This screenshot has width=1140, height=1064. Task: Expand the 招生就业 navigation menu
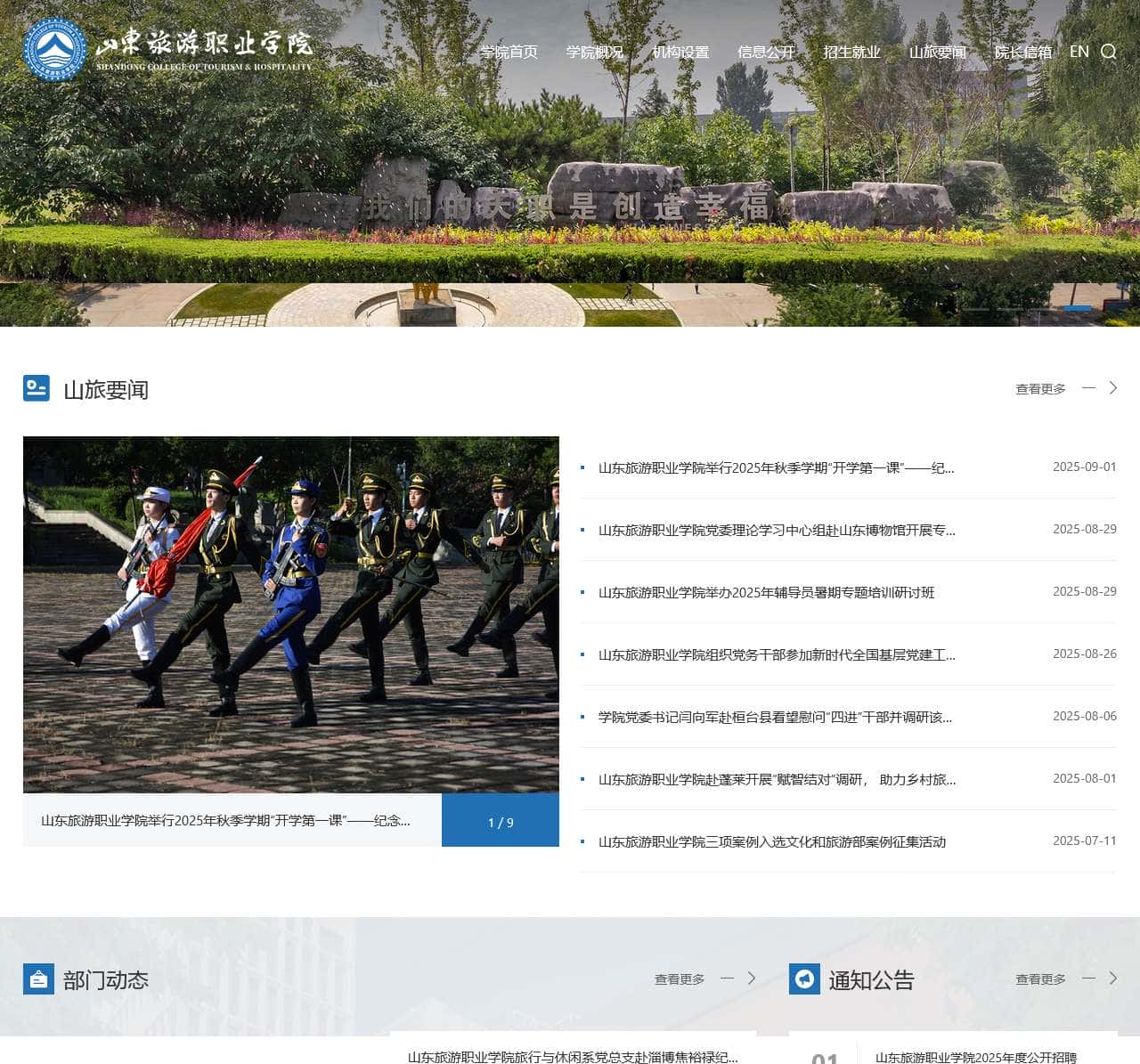click(851, 53)
